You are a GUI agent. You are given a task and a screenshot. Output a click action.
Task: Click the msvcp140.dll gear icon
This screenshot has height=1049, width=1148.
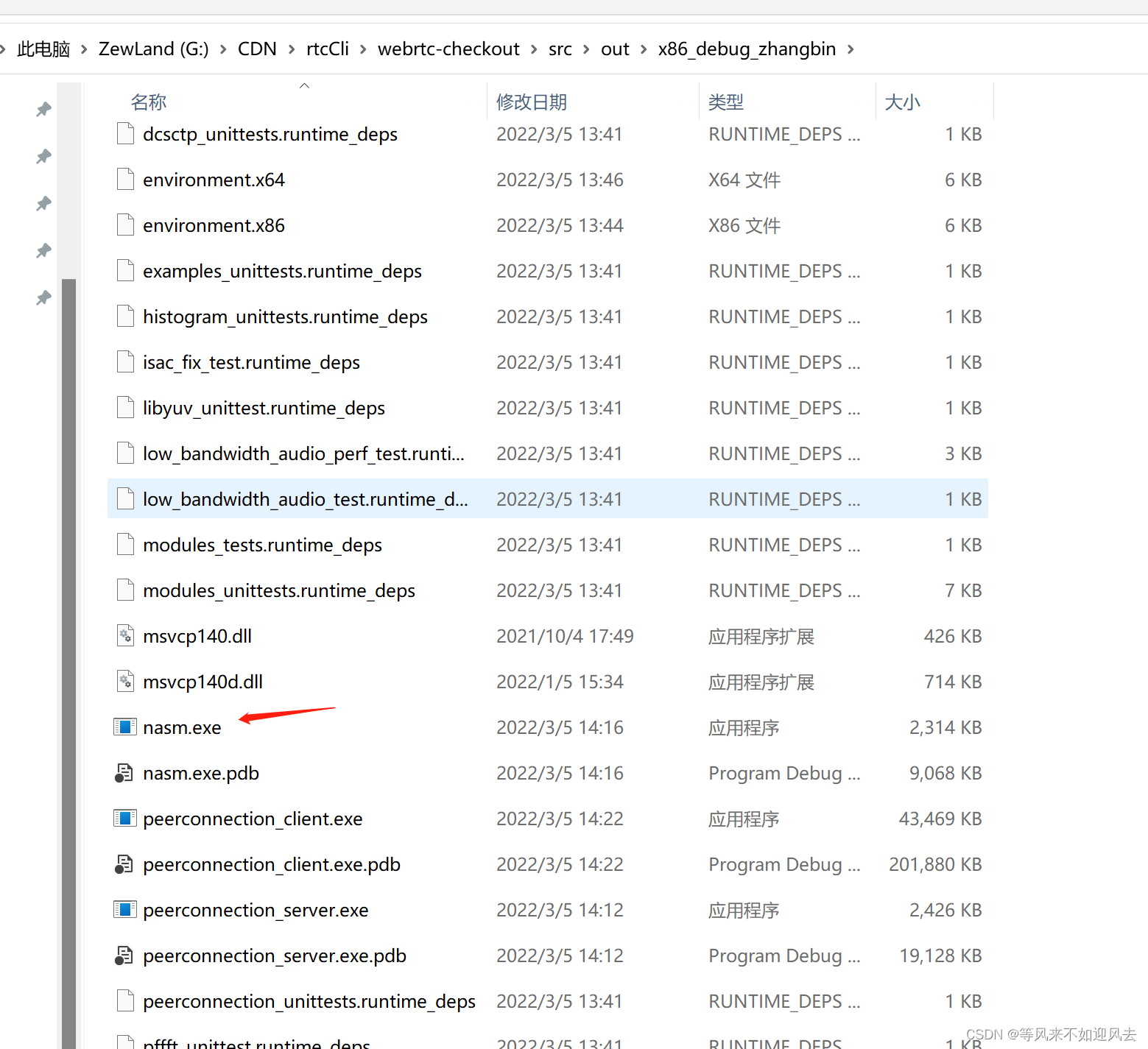125,636
